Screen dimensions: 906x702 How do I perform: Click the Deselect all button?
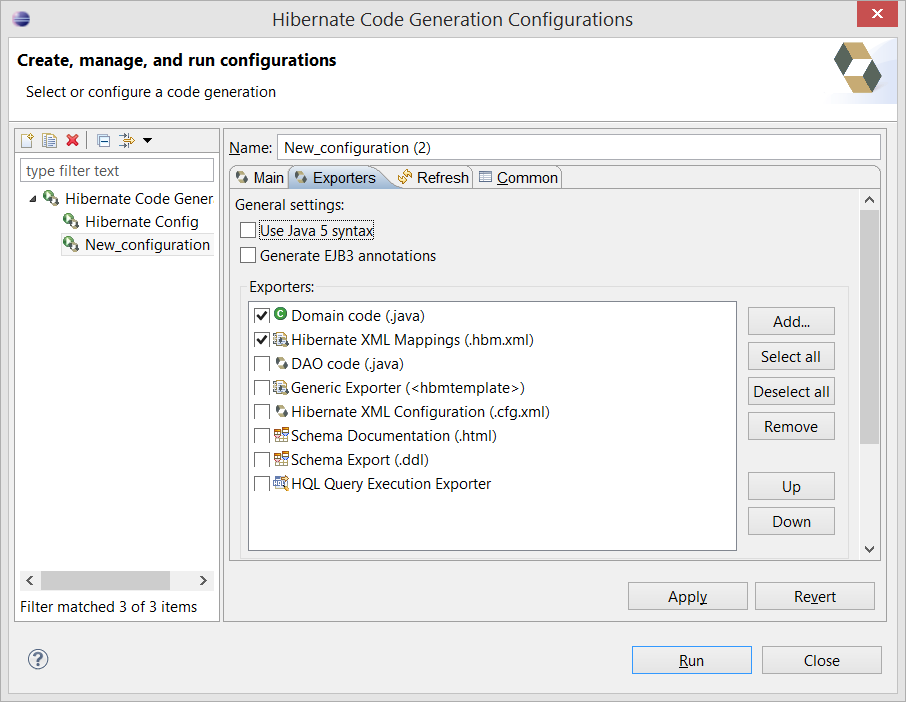point(791,391)
